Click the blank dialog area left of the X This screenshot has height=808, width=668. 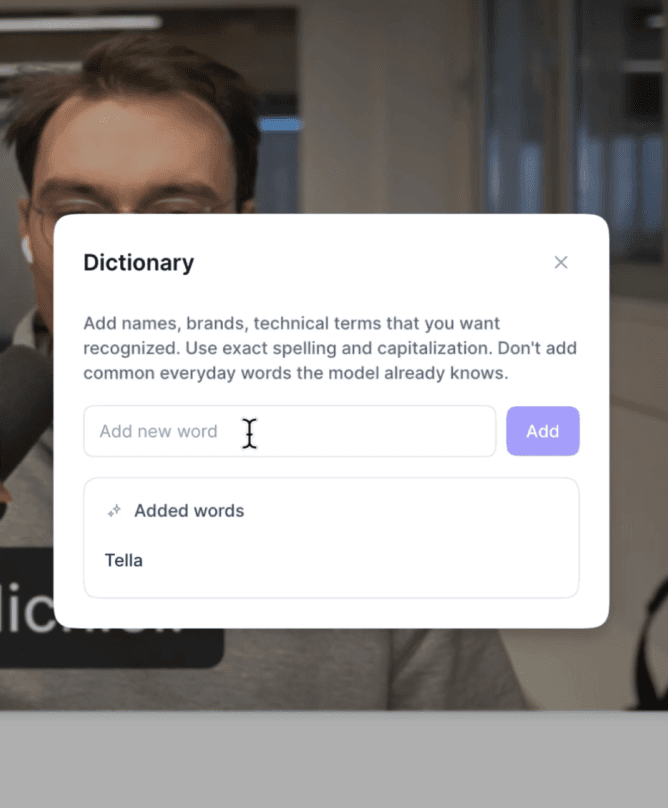371,262
